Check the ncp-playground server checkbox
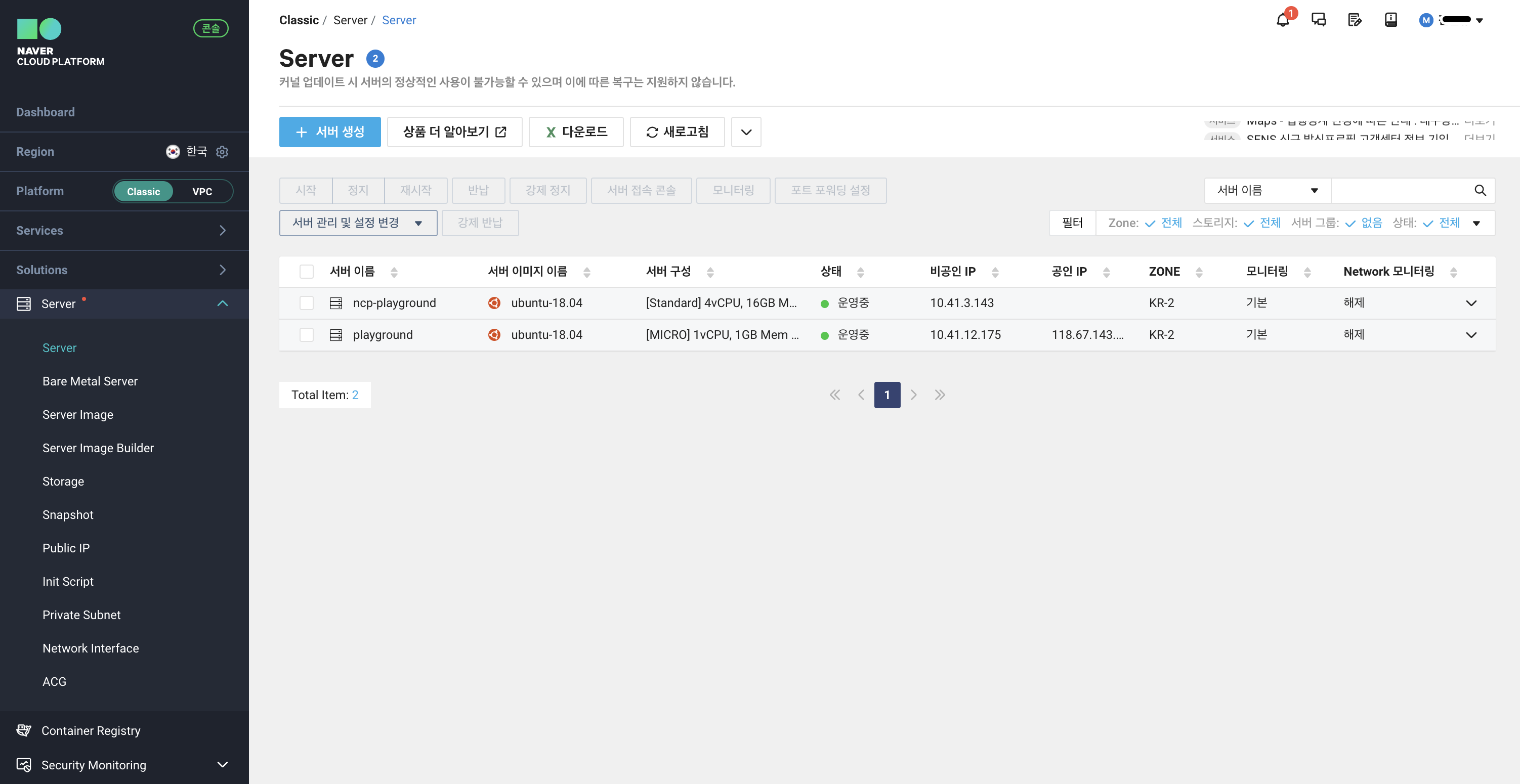 coord(306,303)
